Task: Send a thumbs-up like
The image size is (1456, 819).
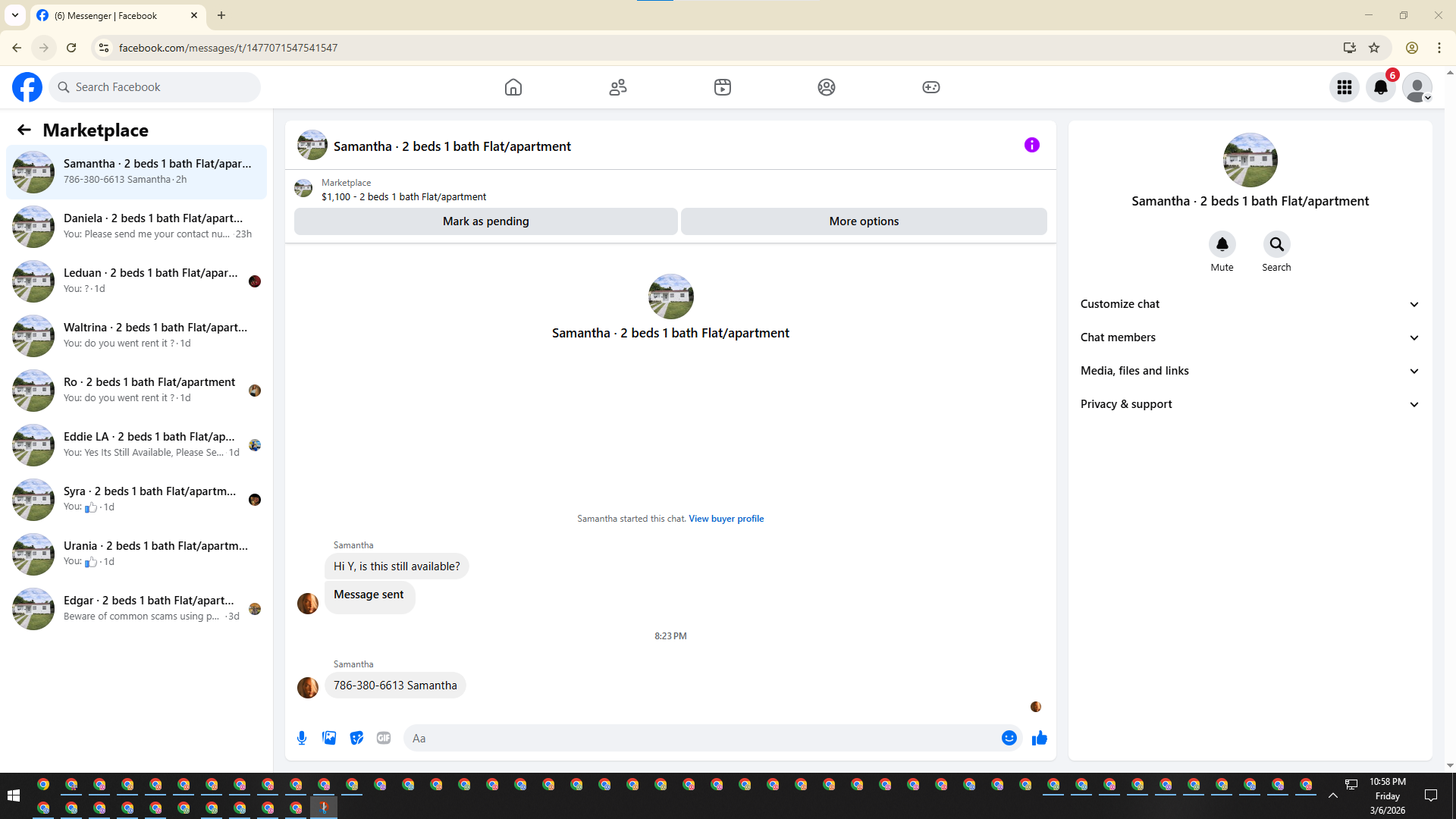Action: (x=1039, y=738)
